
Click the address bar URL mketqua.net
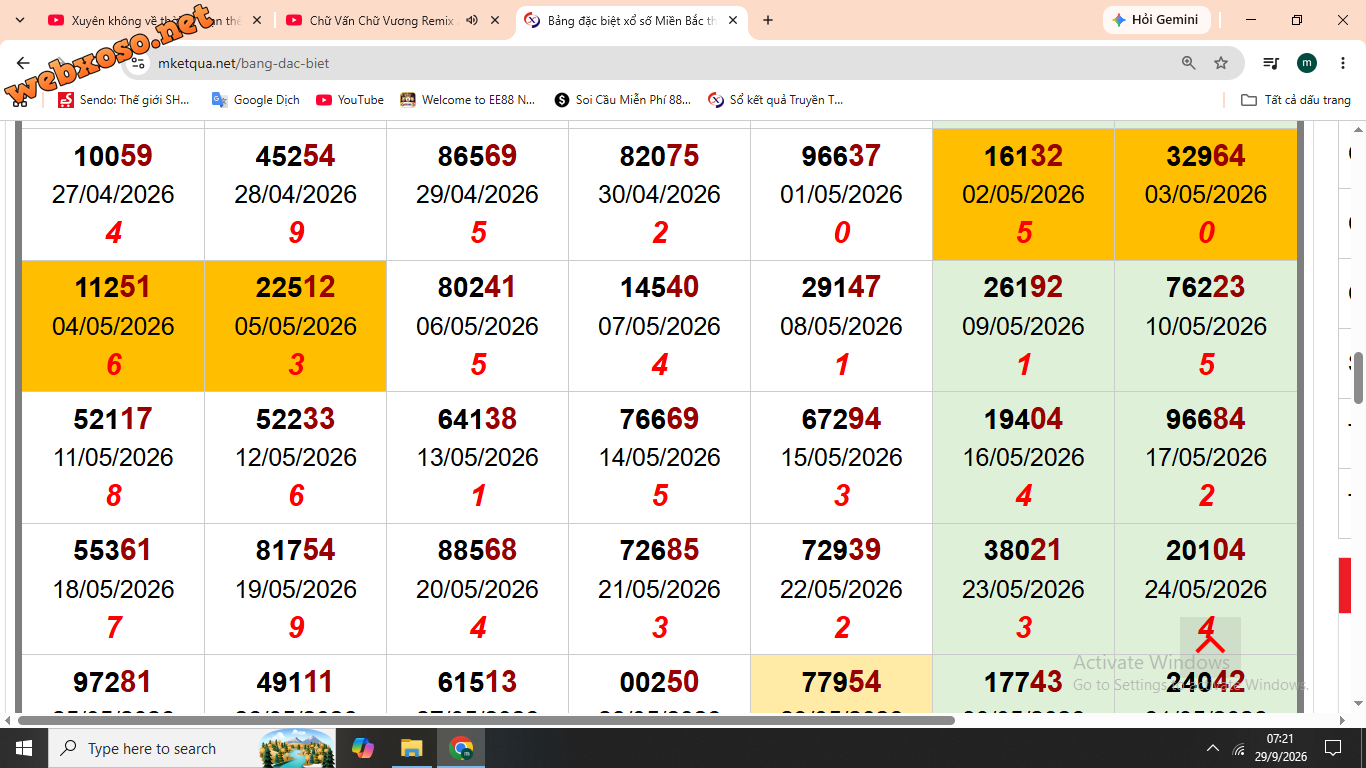tap(243, 63)
